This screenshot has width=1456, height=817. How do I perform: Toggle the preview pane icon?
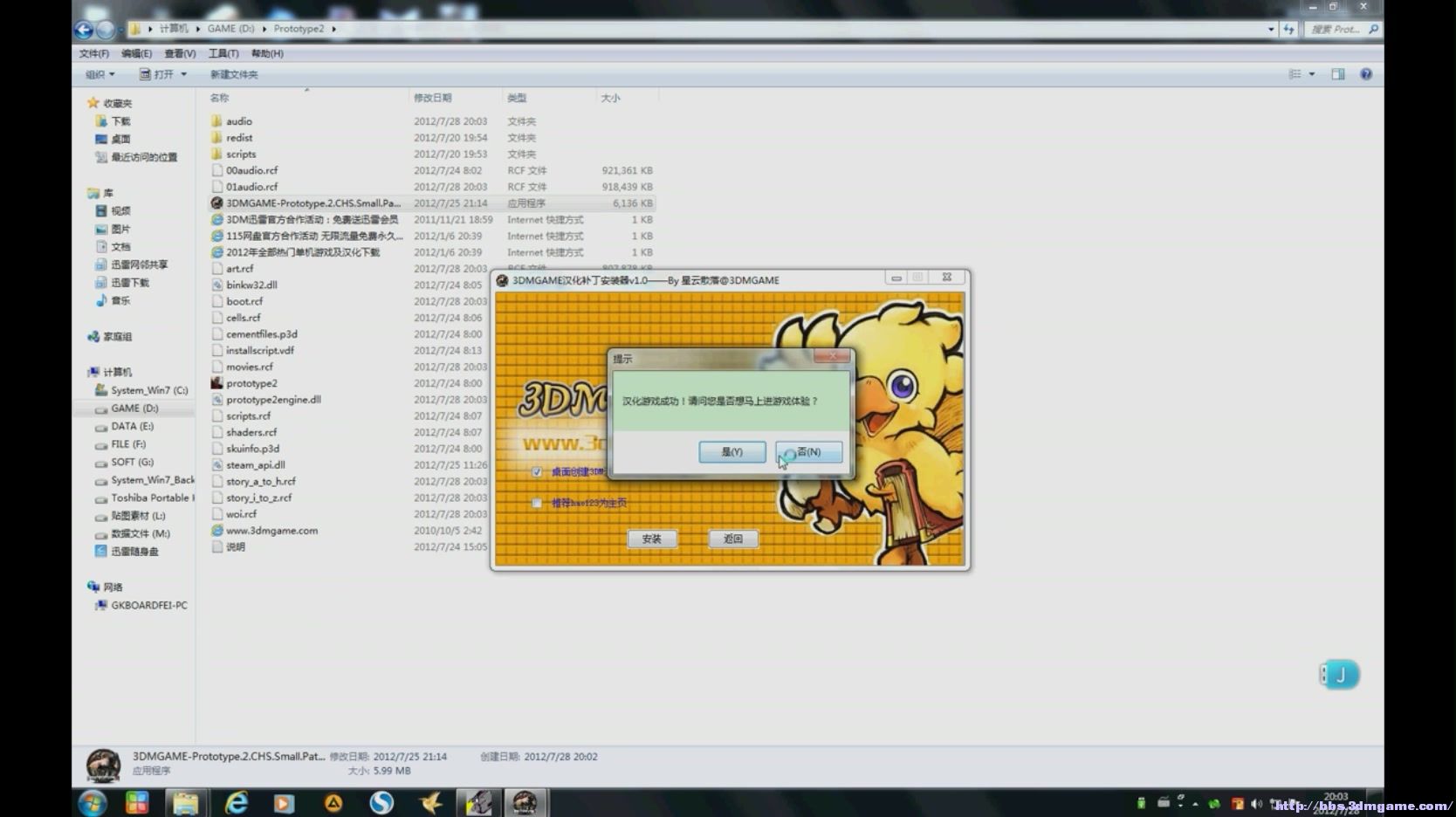[x=1337, y=74]
